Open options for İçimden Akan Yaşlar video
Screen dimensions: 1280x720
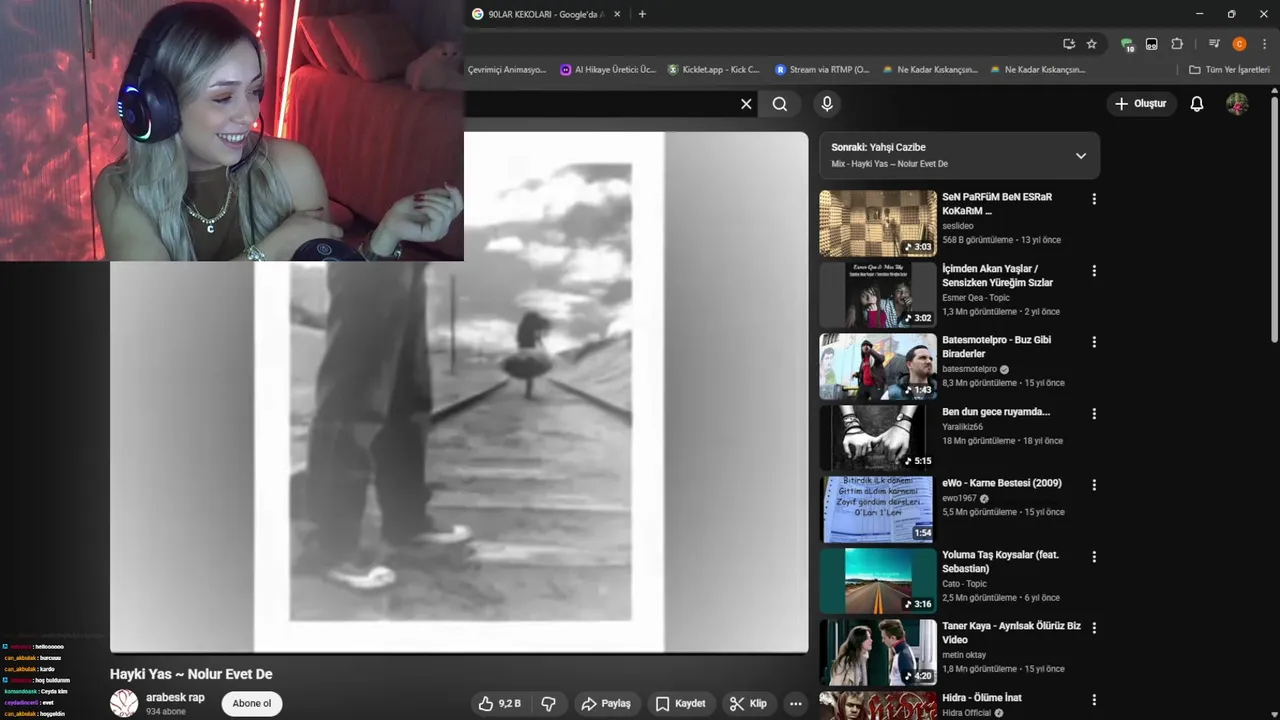[1094, 271]
